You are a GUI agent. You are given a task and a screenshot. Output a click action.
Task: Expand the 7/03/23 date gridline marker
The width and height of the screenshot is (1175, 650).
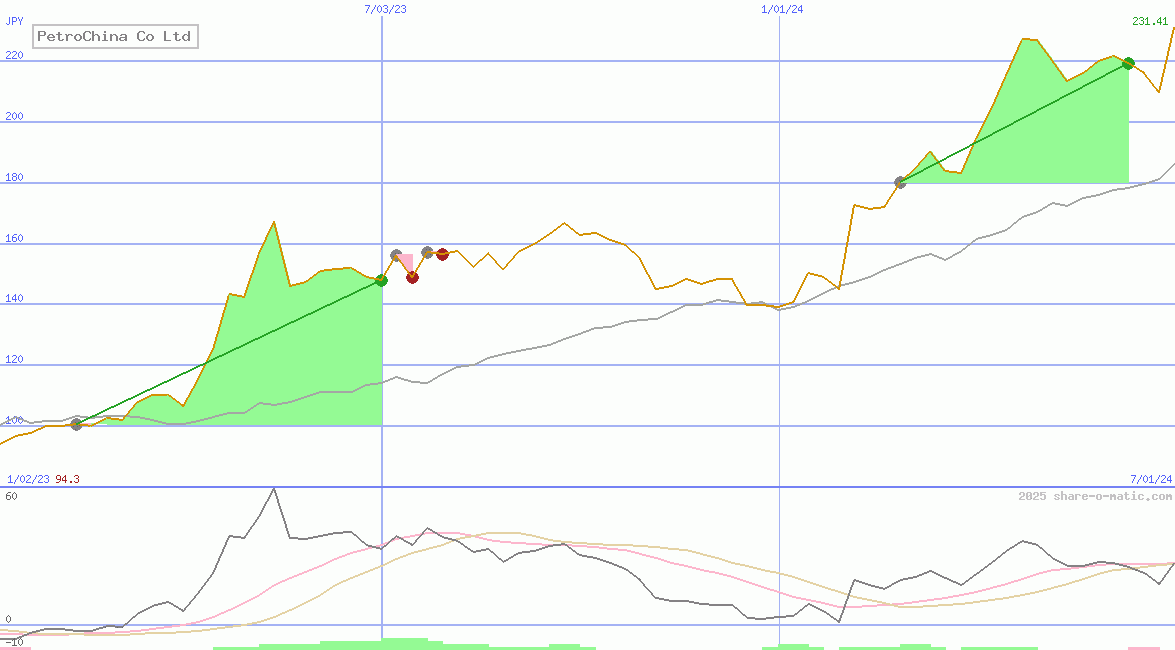point(385,10)
